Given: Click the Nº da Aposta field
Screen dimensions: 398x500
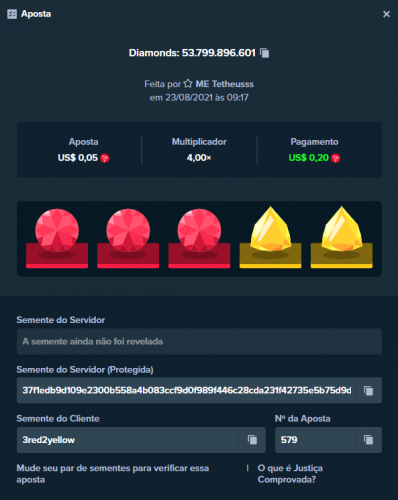Looking at the screenshot, I should click(x=315, y=440).
